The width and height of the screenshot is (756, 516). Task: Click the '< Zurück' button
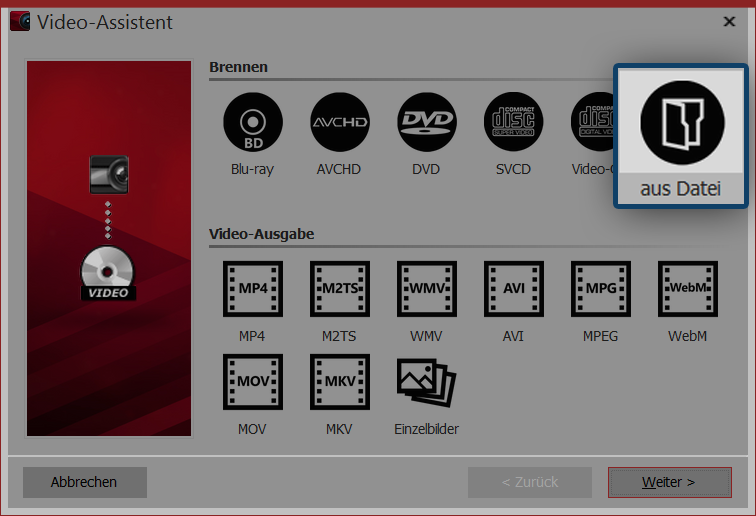(x=530, y=482)
